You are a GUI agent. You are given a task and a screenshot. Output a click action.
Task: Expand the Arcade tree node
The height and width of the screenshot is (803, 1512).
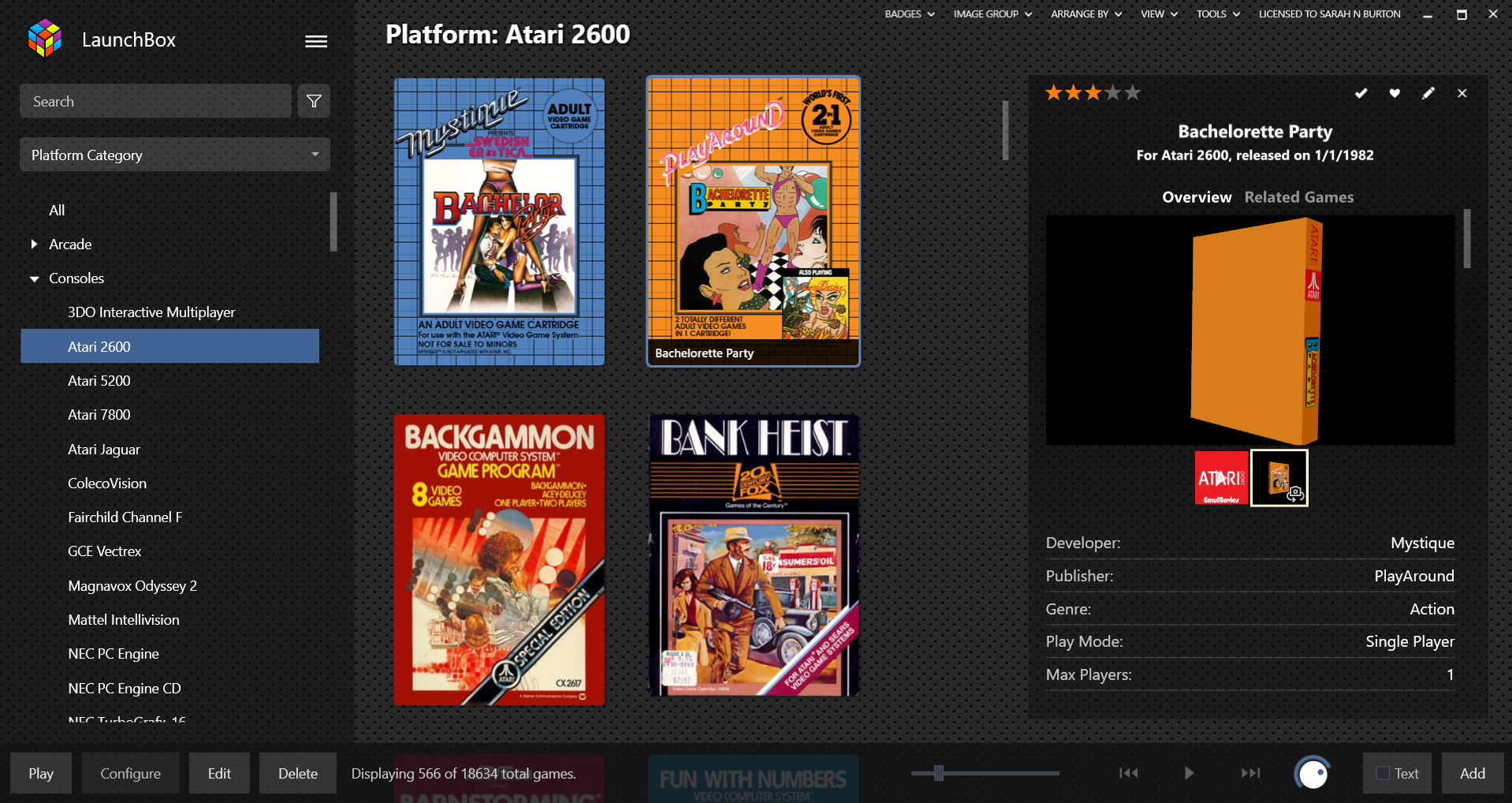coord(34,245)
